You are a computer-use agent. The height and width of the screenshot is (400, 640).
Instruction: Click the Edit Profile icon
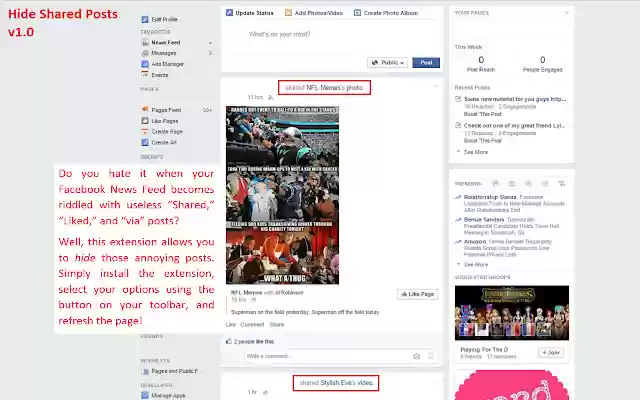point(144,19)
